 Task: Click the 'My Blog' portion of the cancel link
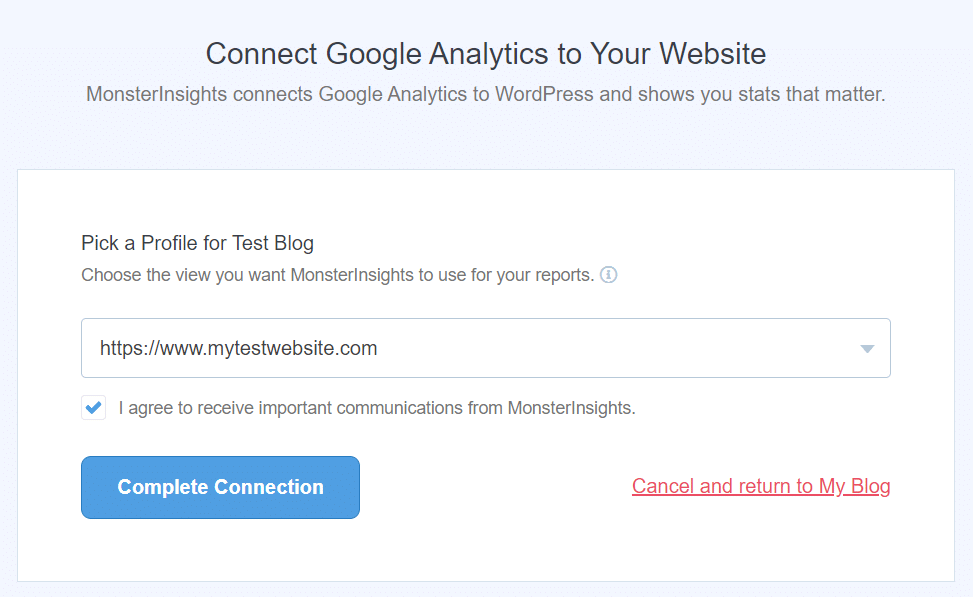tap(854, 486)
